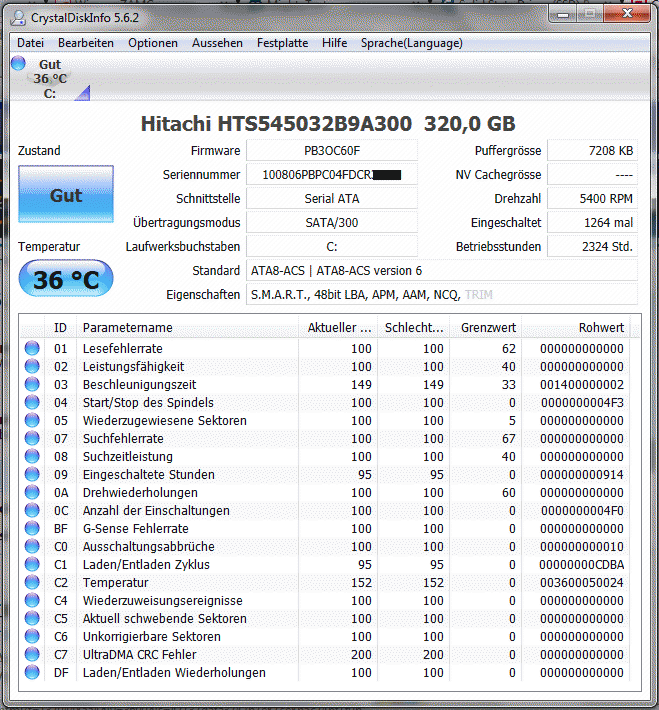Click the Laufwerksbuchstaben field C:
The image size is (659, 710).
(x=332, y=247)
